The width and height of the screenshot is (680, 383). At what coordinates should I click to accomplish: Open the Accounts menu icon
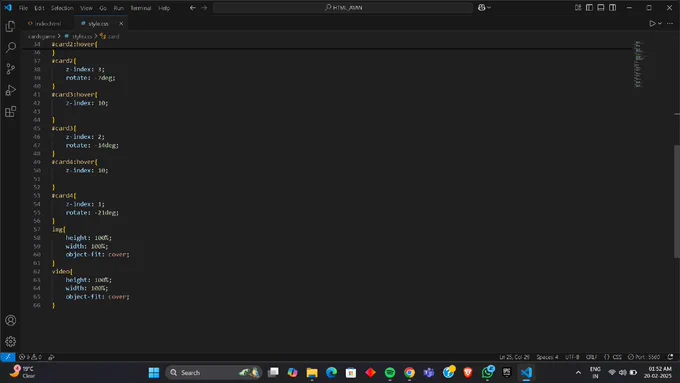tap(10, 320)
